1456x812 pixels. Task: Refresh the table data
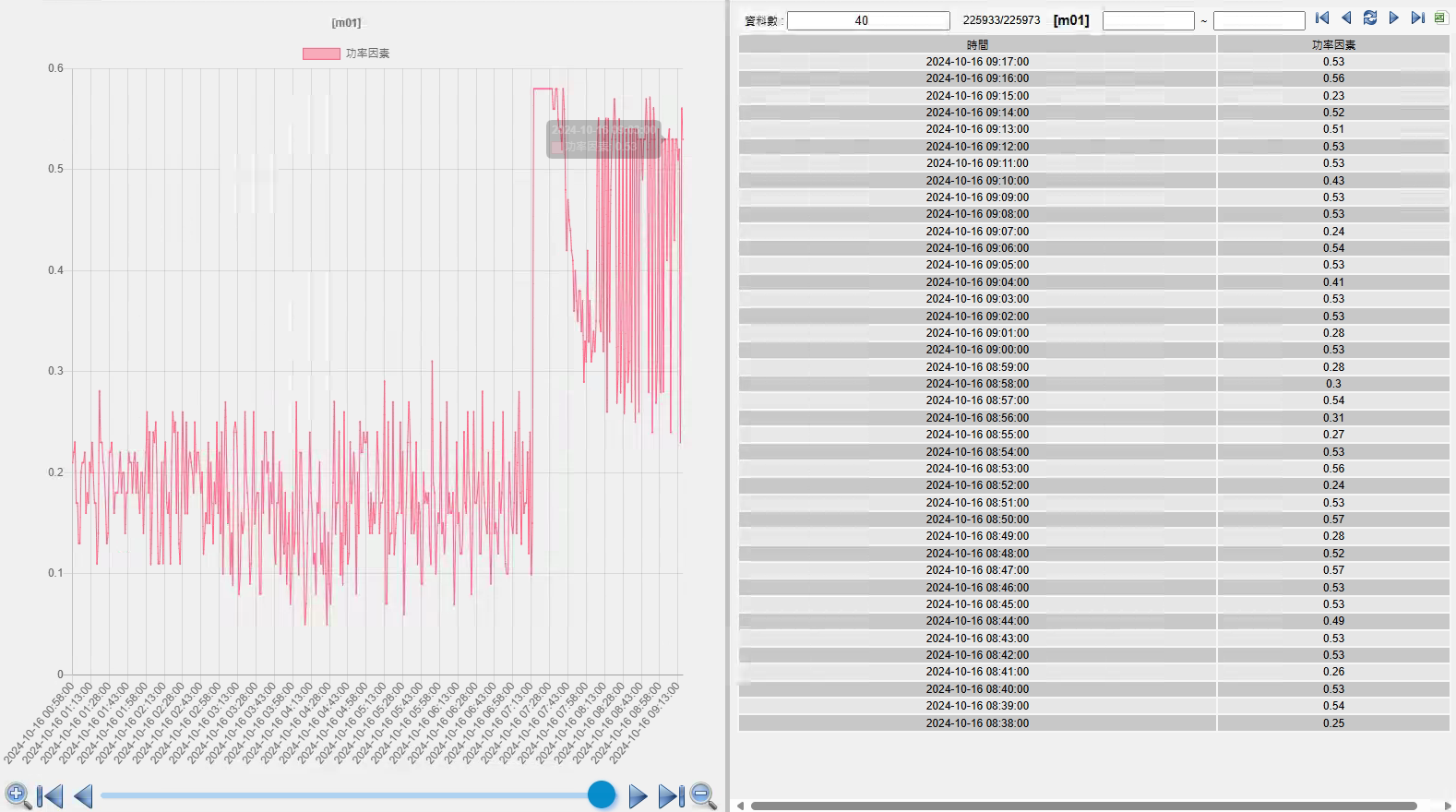point(1370,18)
